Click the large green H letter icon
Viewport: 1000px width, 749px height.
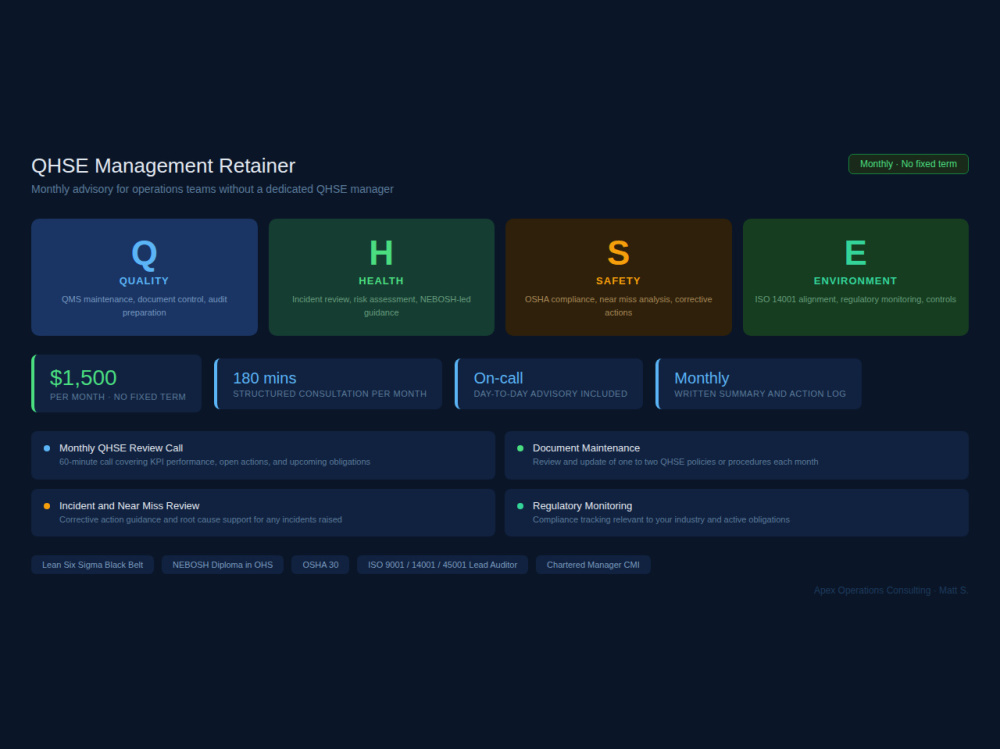(381, 253)
